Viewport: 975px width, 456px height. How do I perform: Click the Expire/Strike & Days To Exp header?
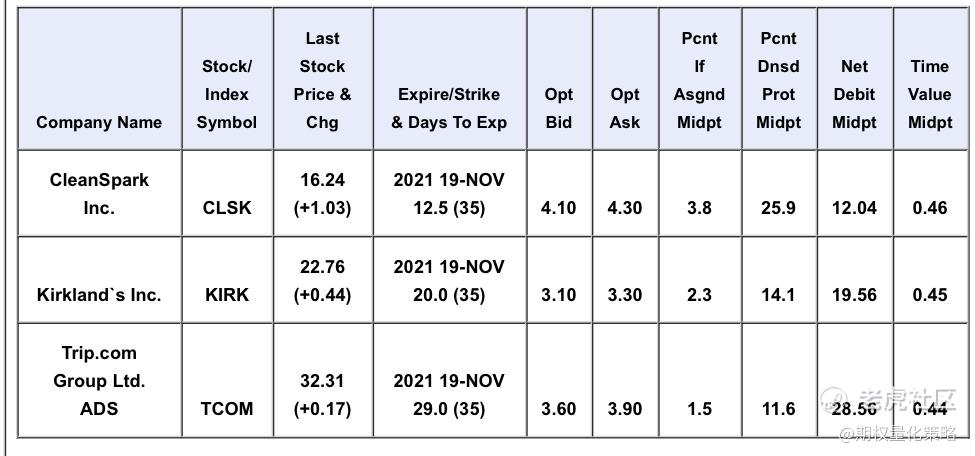click(449, 108)
